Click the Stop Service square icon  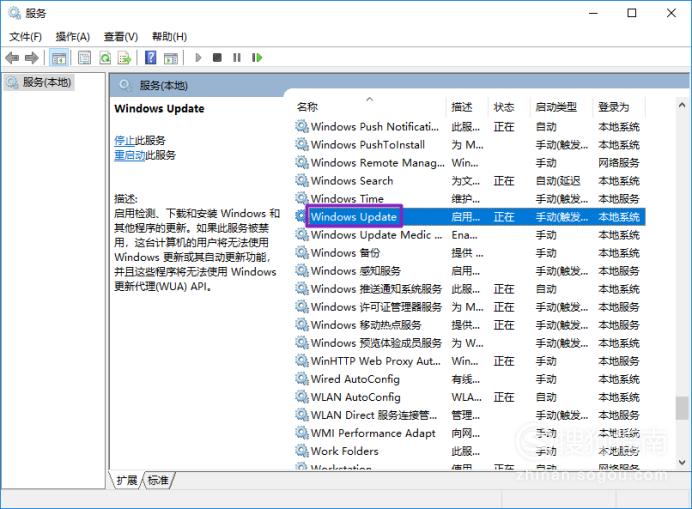217,57
